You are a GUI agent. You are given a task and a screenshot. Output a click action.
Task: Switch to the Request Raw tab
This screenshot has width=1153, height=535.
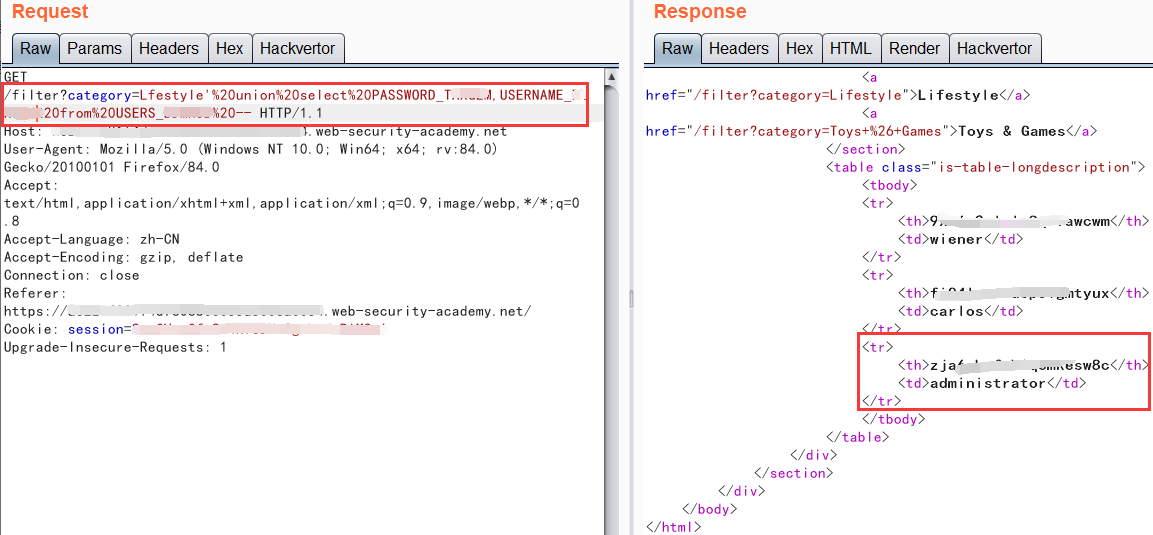pyautogui.click(x=36, y=48)
